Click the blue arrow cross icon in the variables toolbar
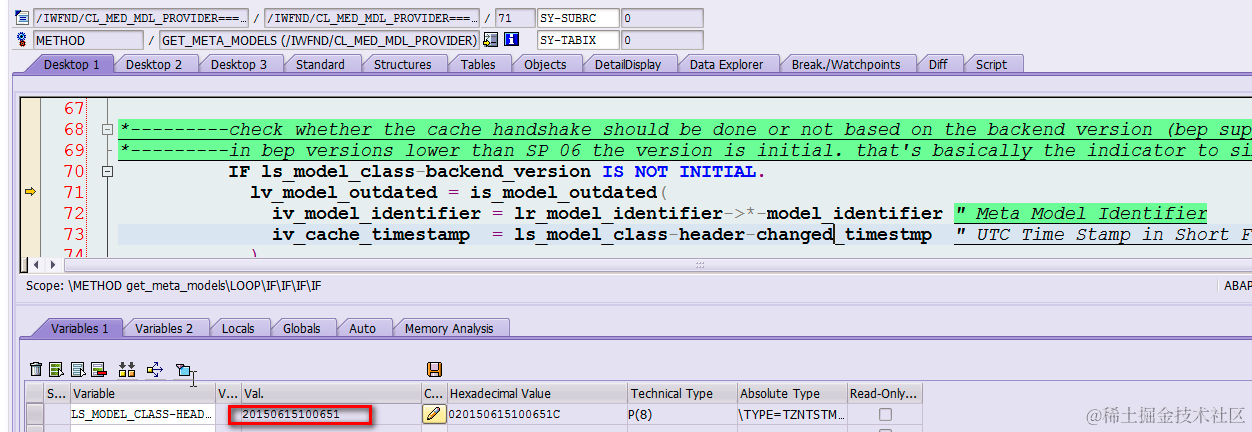The image size is (1252, 432). (x=155, y=369)
